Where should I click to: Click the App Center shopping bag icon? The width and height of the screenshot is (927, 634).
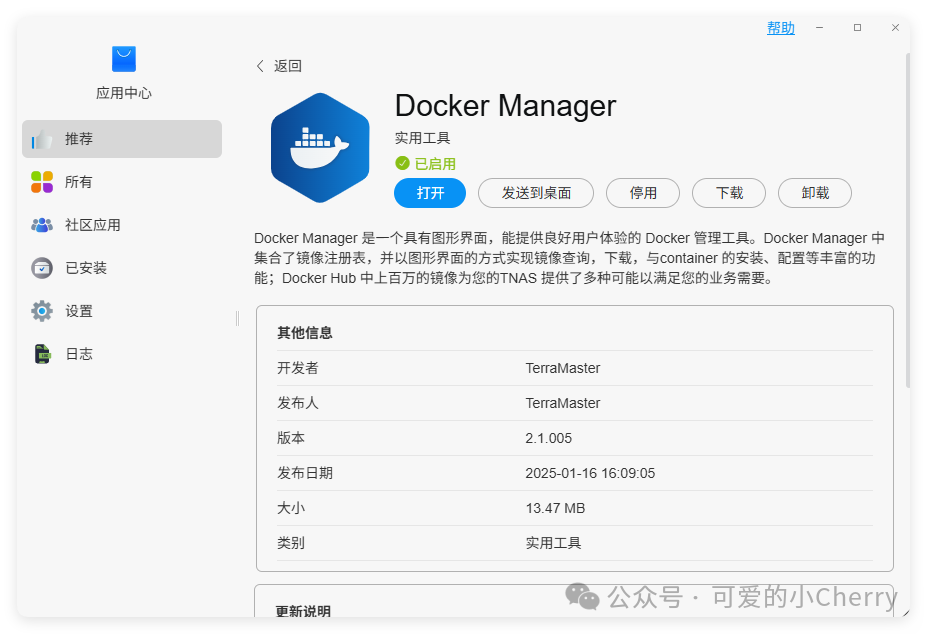[x=124, y=59]
